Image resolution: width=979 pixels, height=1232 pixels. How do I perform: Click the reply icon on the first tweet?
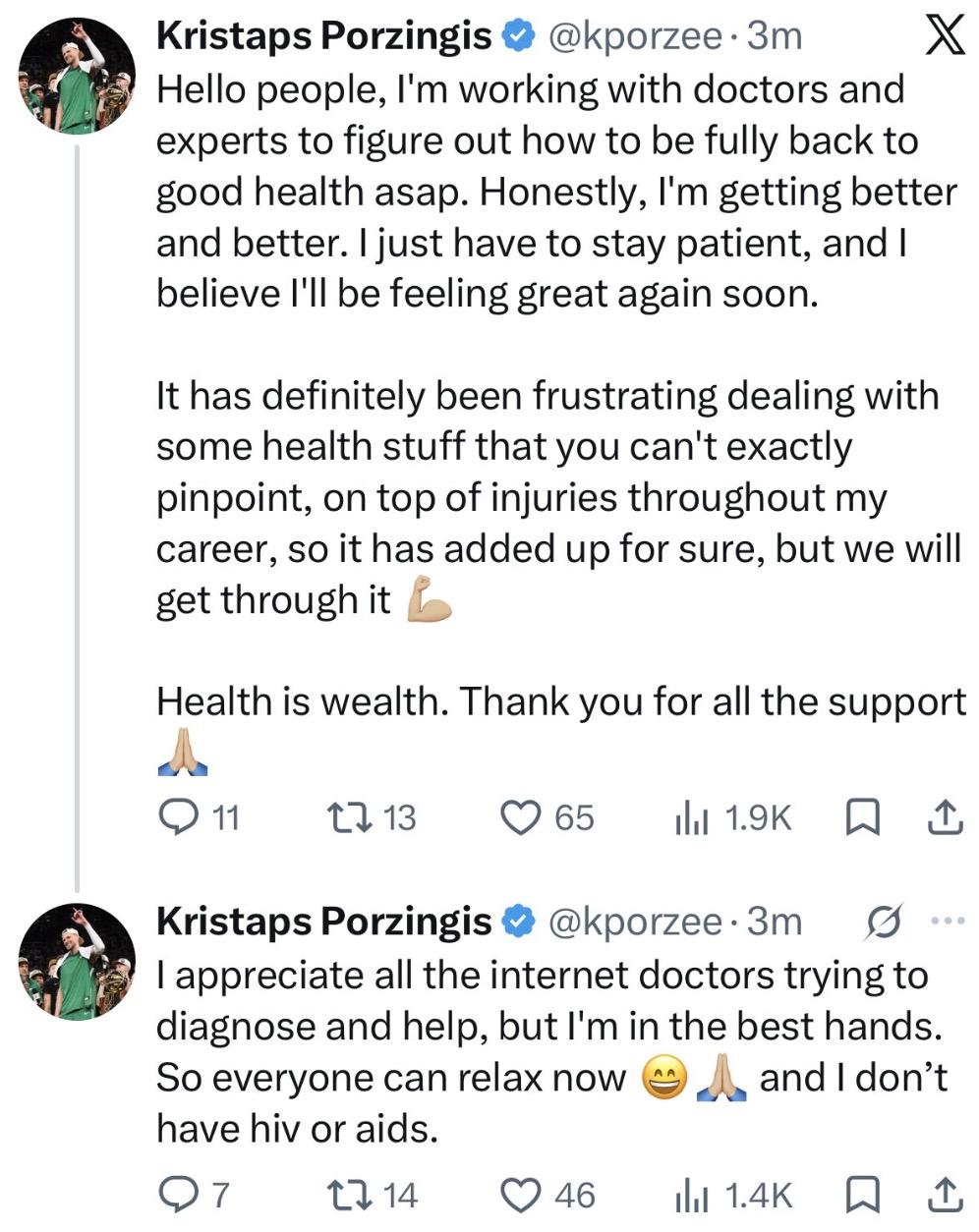click(180, 816)
